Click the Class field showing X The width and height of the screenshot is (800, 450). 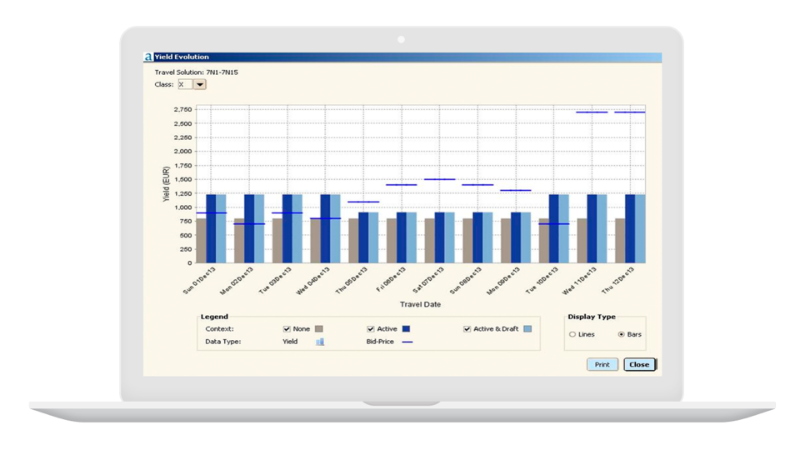(x=184, y=85)
